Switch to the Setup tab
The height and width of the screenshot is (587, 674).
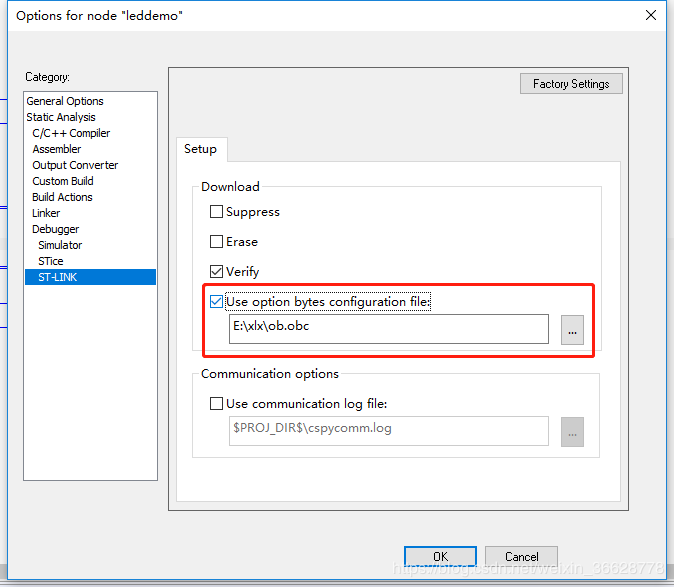(x=201, y=149)
